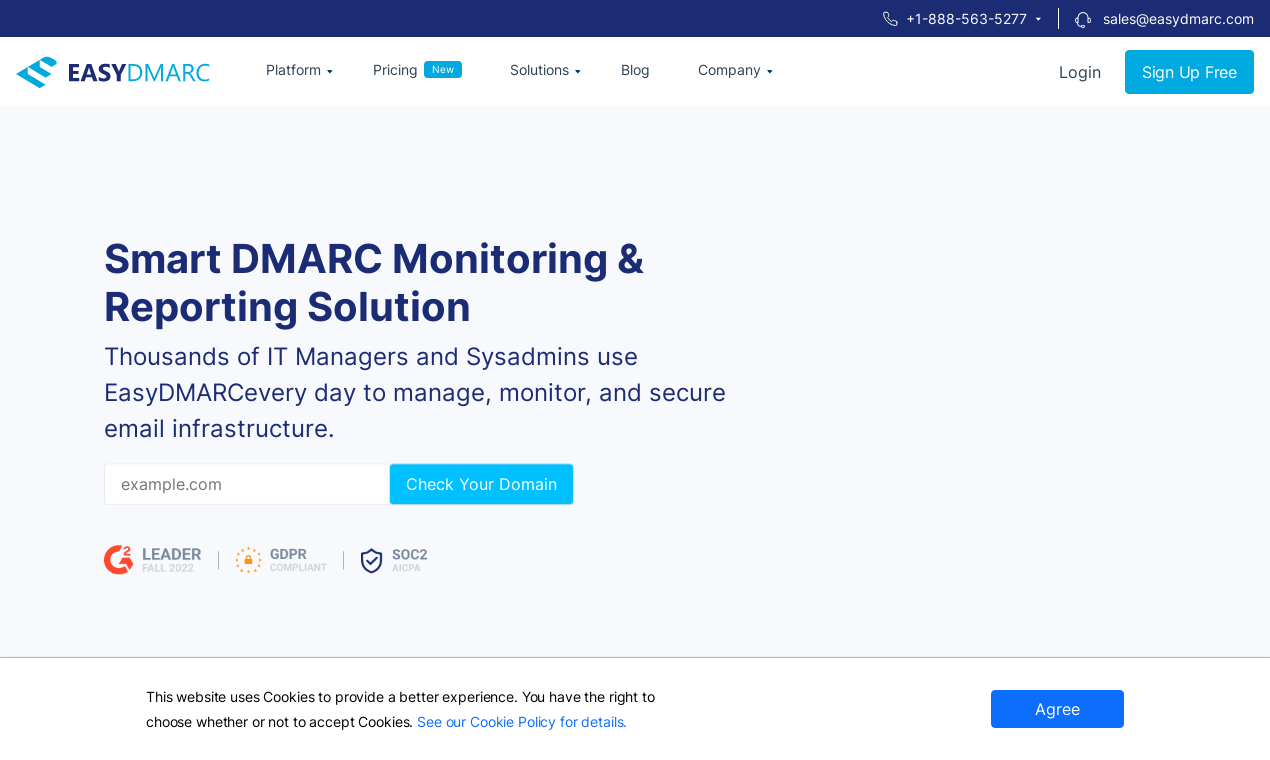The width and height of the screenshot is (1270, 760).
Task: Click the checkmark shield on SOC2 badge
Action: pyautogui.click(x=373, y=561)
